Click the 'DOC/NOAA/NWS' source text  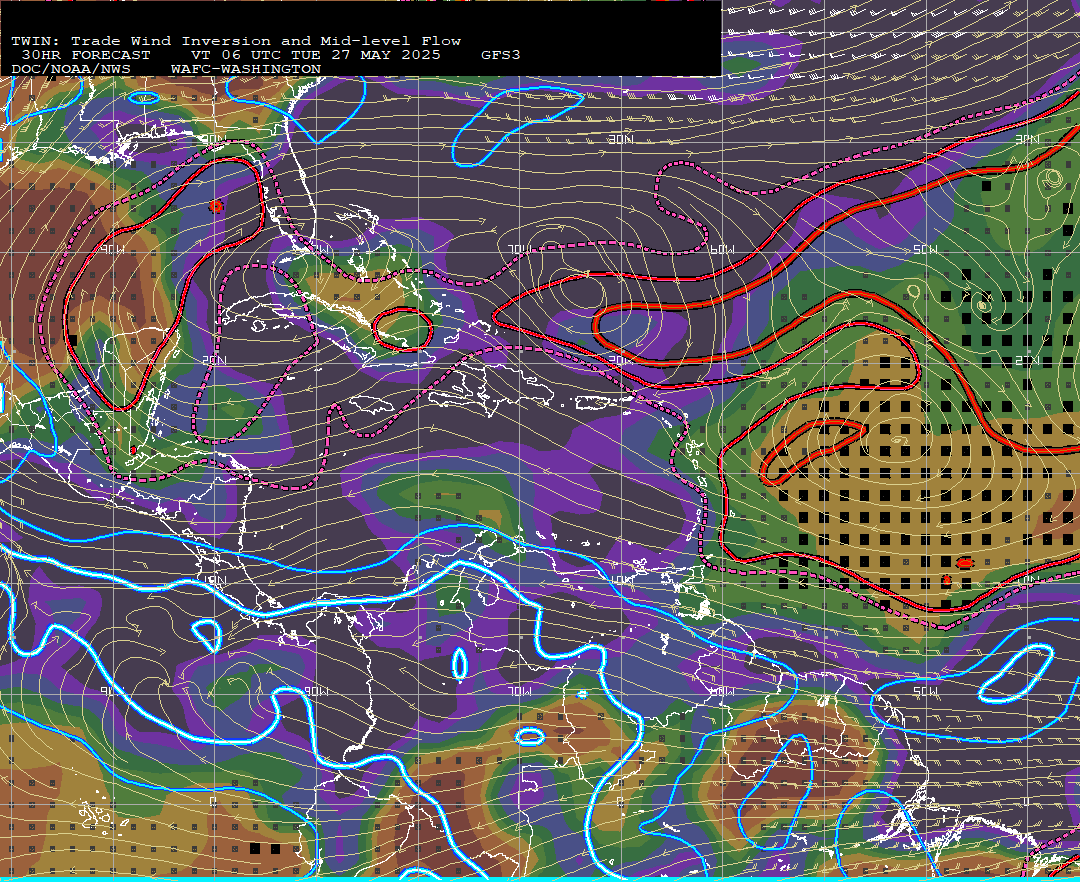[71, 70]
